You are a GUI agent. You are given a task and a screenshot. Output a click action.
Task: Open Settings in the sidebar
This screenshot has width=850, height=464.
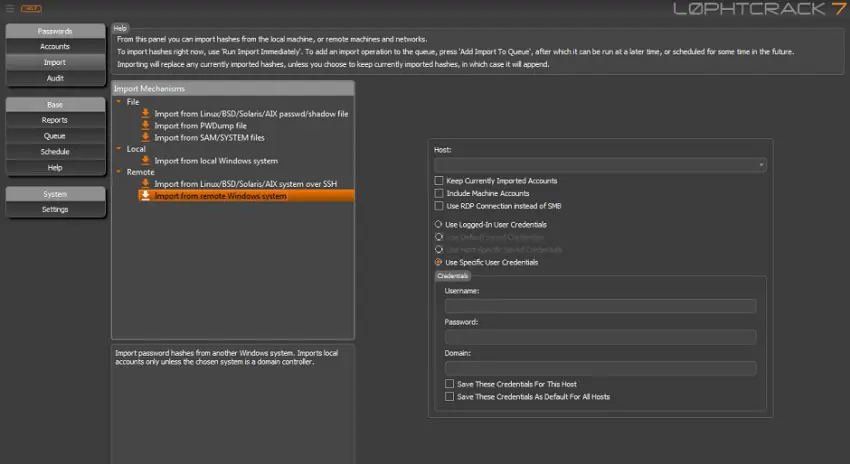coord(55,209)
